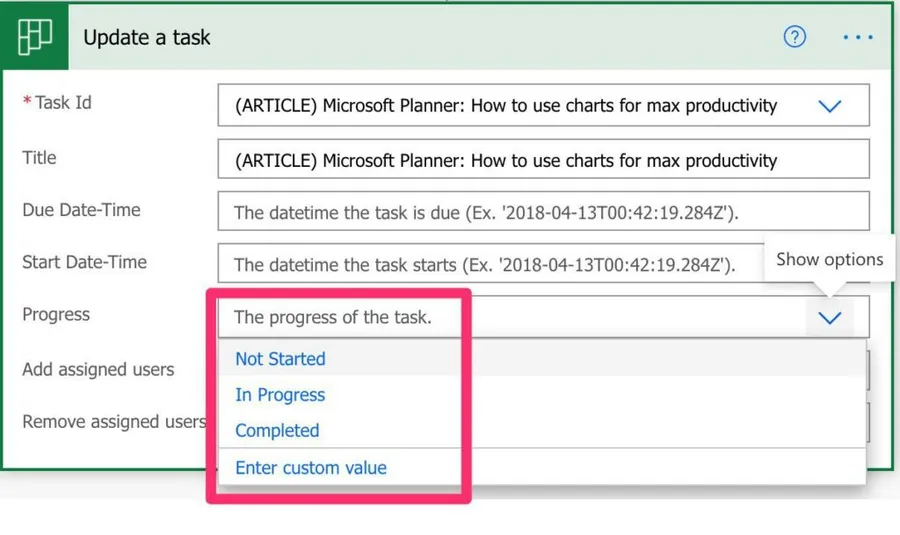900x535 pixels.
Task: Click the Progress field label
Action: 56,315
